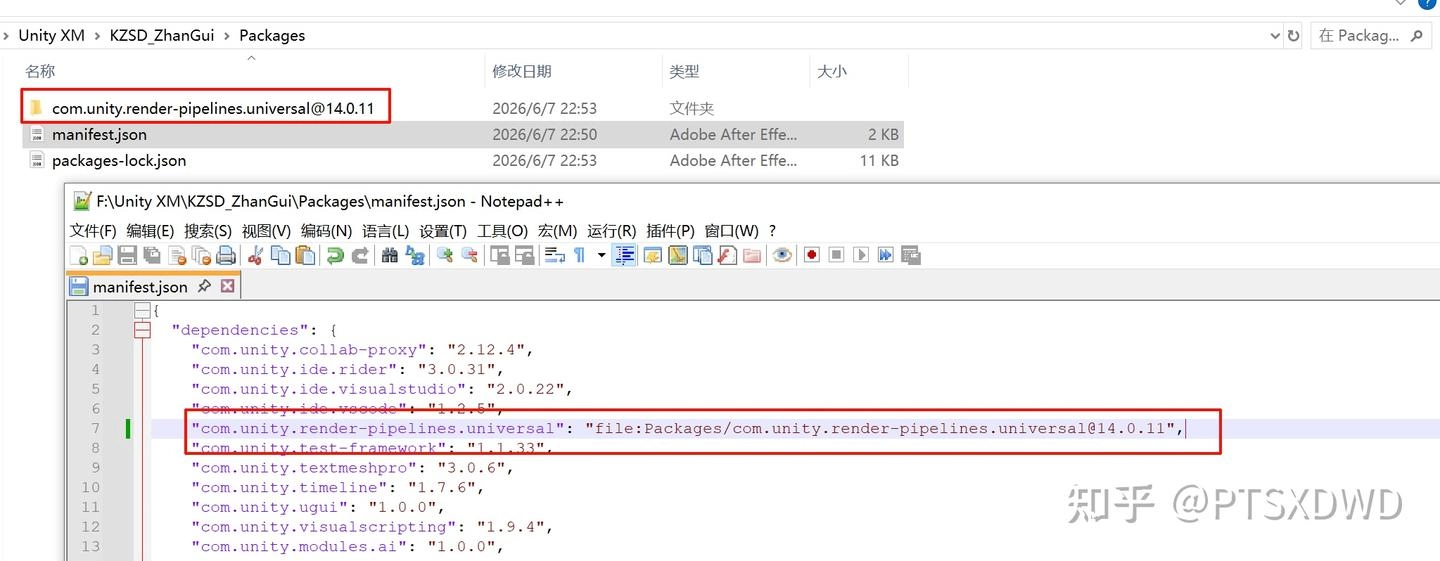Viewport: 1440px width, 561px height.
Task: Toggle show all characters pilcrow icon
Action: pos(579,255)
